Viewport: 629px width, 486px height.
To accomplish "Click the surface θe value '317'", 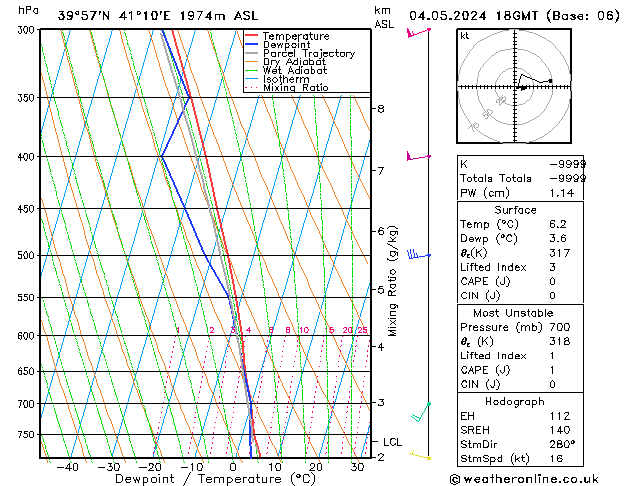I will [560, 253].
